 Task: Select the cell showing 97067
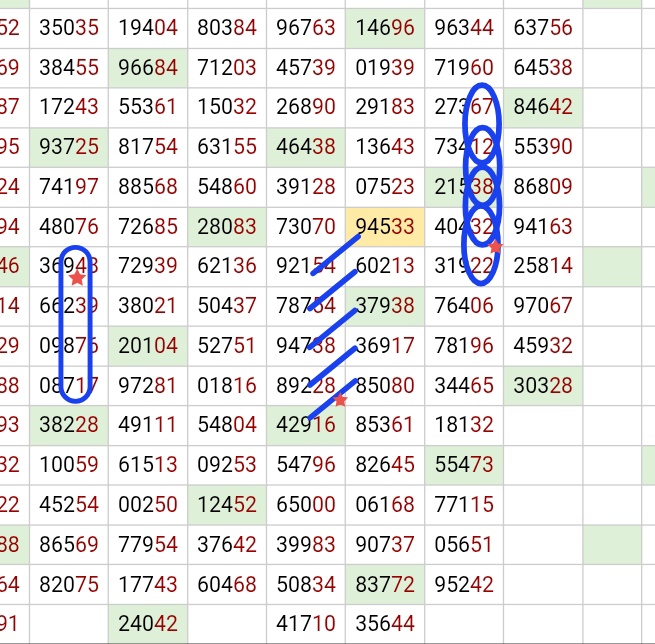pos(543,306)
